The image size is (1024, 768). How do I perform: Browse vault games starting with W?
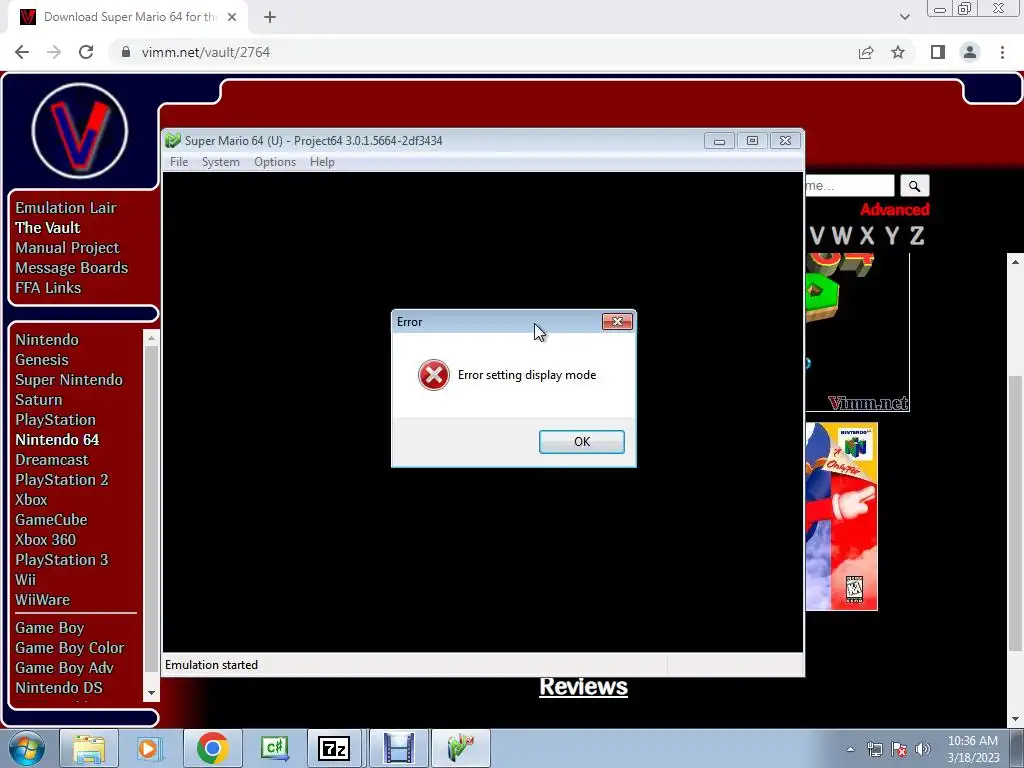(x=842, y=235)
